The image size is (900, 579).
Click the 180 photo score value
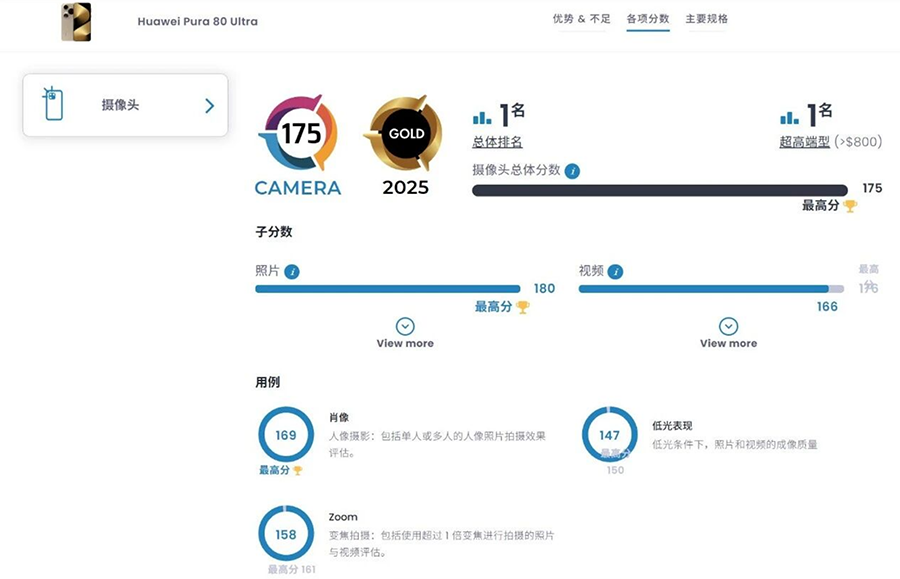pos(544,289)
